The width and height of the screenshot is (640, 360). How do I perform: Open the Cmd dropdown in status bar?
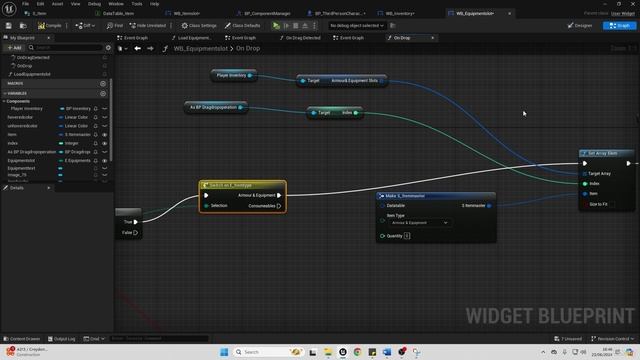[94, 339]
